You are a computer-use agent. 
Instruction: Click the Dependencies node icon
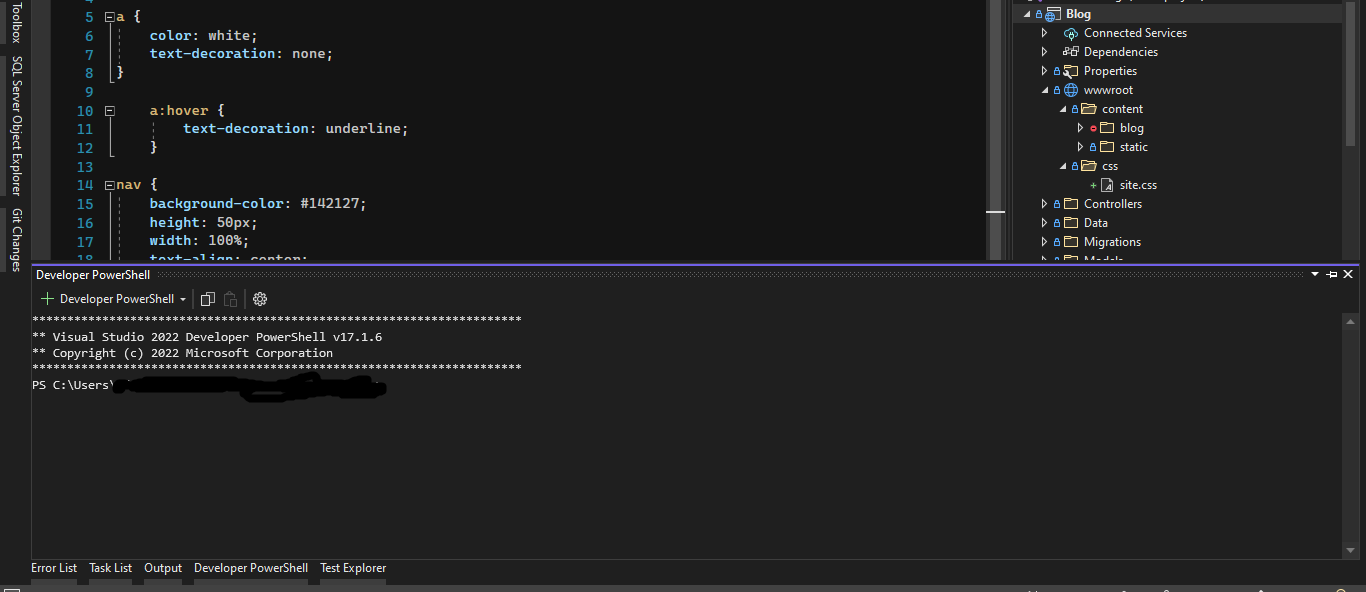click(1071, 52)
